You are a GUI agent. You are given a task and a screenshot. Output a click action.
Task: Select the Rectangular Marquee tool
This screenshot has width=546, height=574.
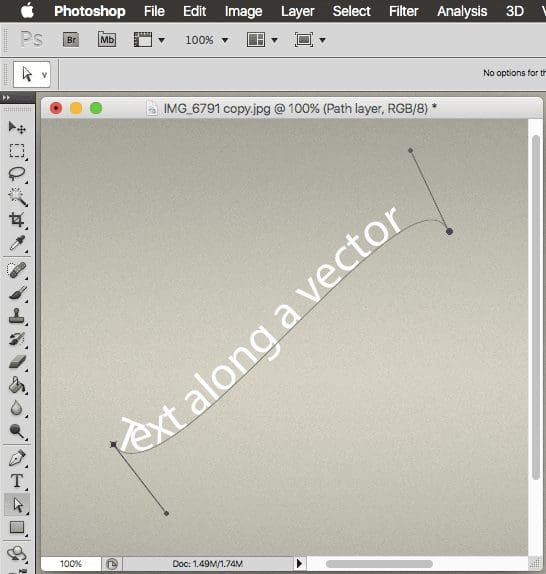tap(17, 150)
